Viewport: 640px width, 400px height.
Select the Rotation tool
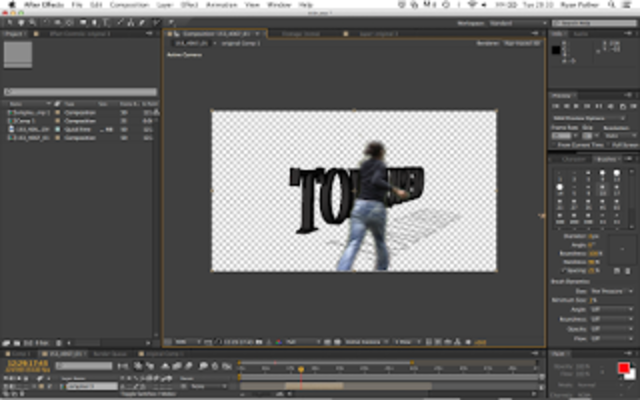pos(46,23)
